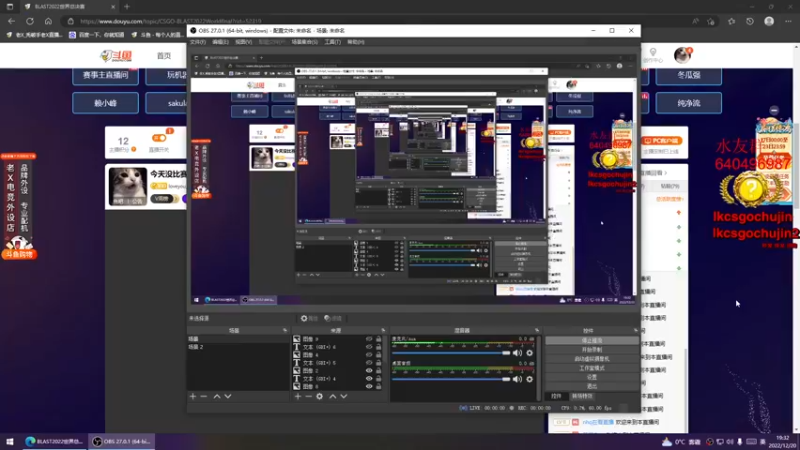Undock the Scenes panel via header icon
Viewport: 800px width, 450px height.
(285, 331)
